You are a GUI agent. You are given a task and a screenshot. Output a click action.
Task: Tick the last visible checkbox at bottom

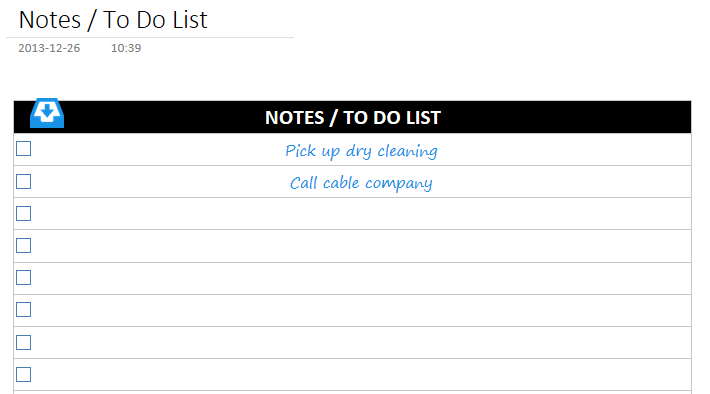click(x=24, y=375)
